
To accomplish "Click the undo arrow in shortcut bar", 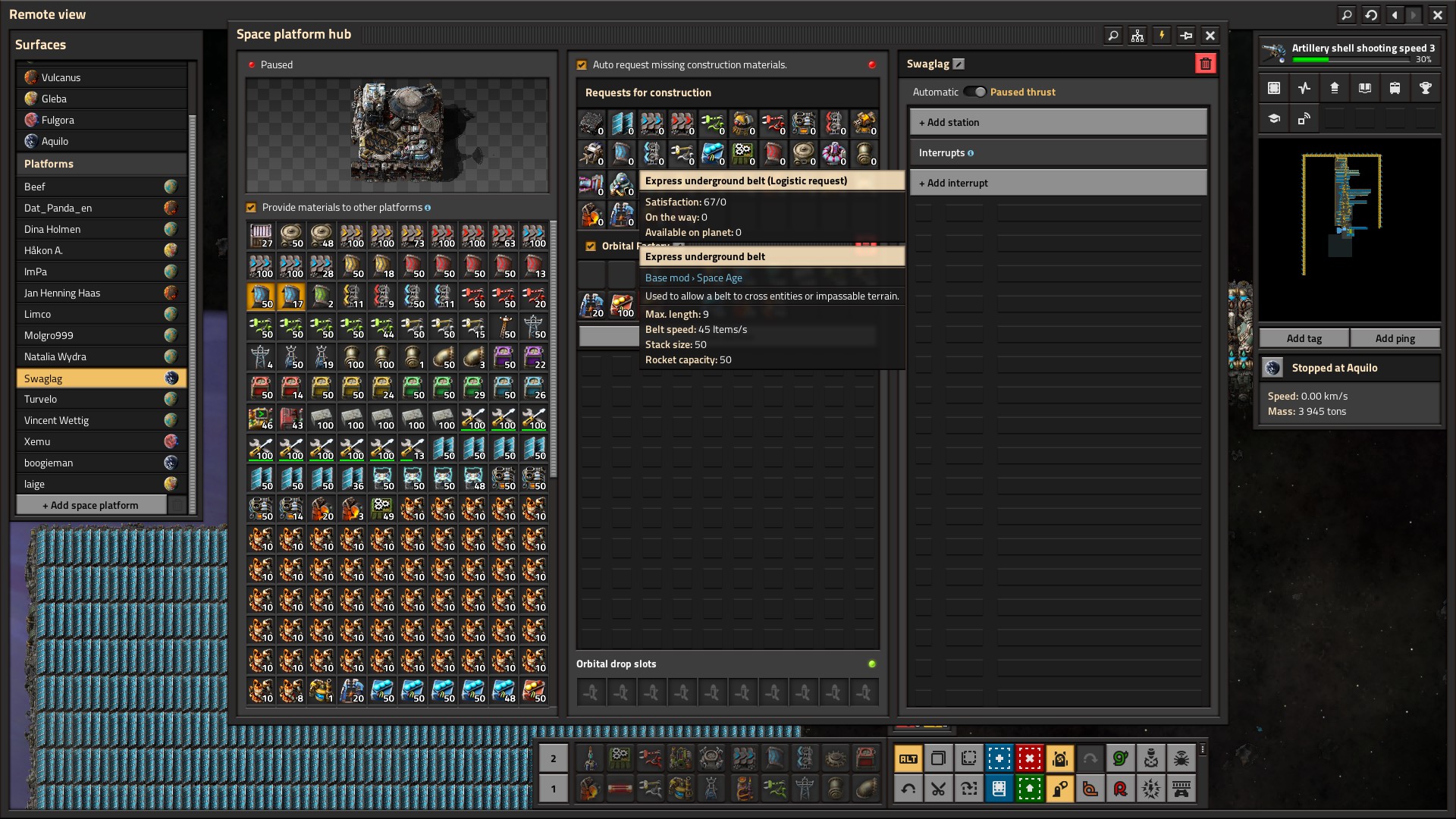I will tap(908, 789).
